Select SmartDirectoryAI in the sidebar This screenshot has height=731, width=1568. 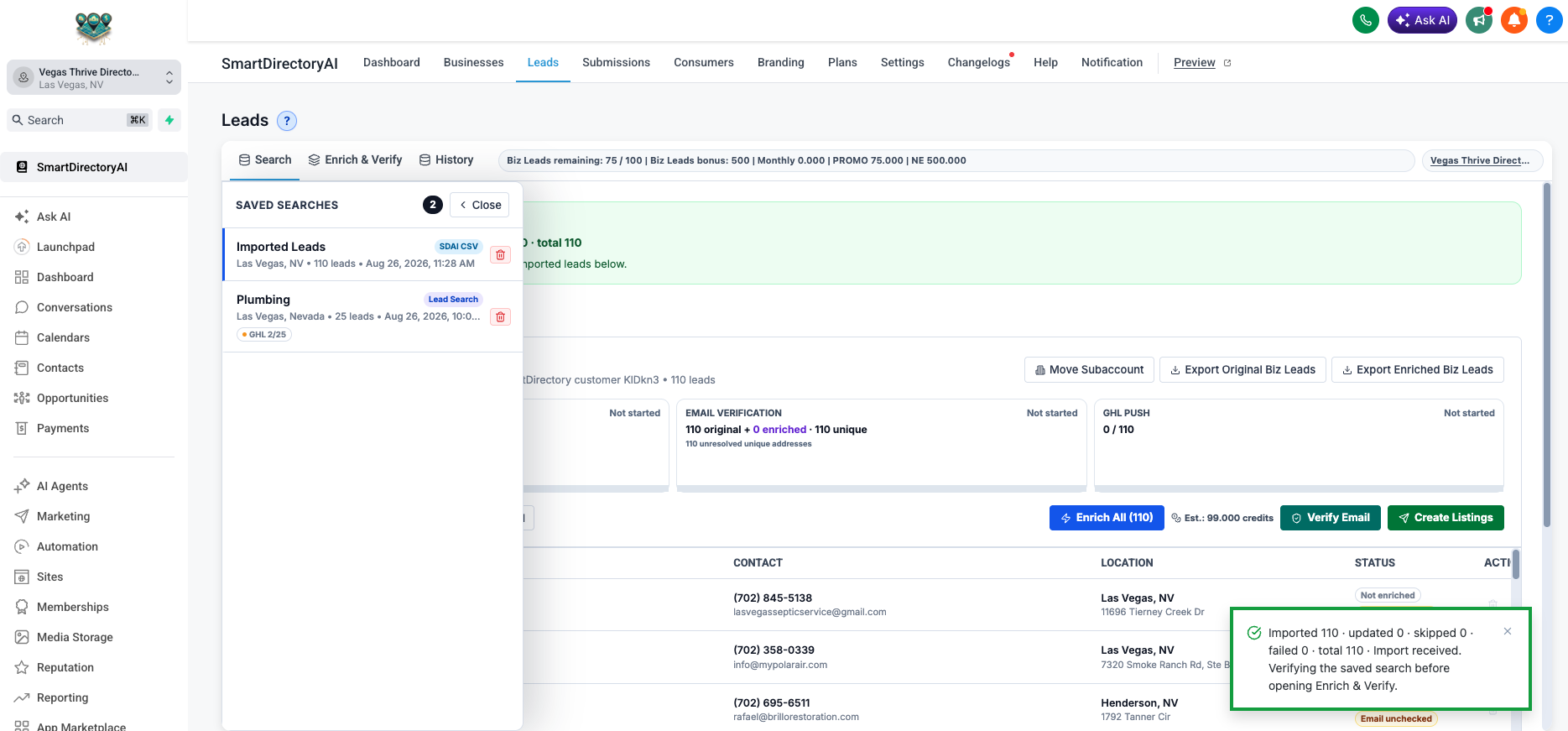tap(94, 167)
